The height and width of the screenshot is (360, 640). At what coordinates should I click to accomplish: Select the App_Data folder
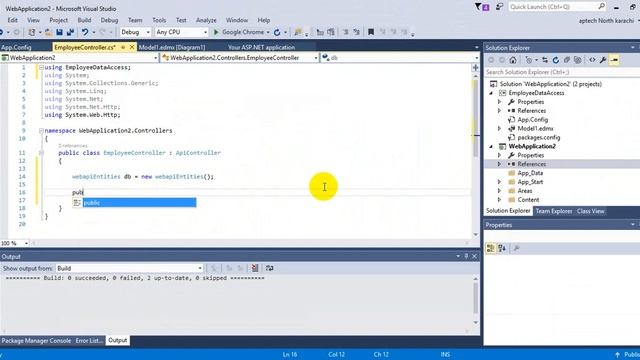click(x=530, y=173)
